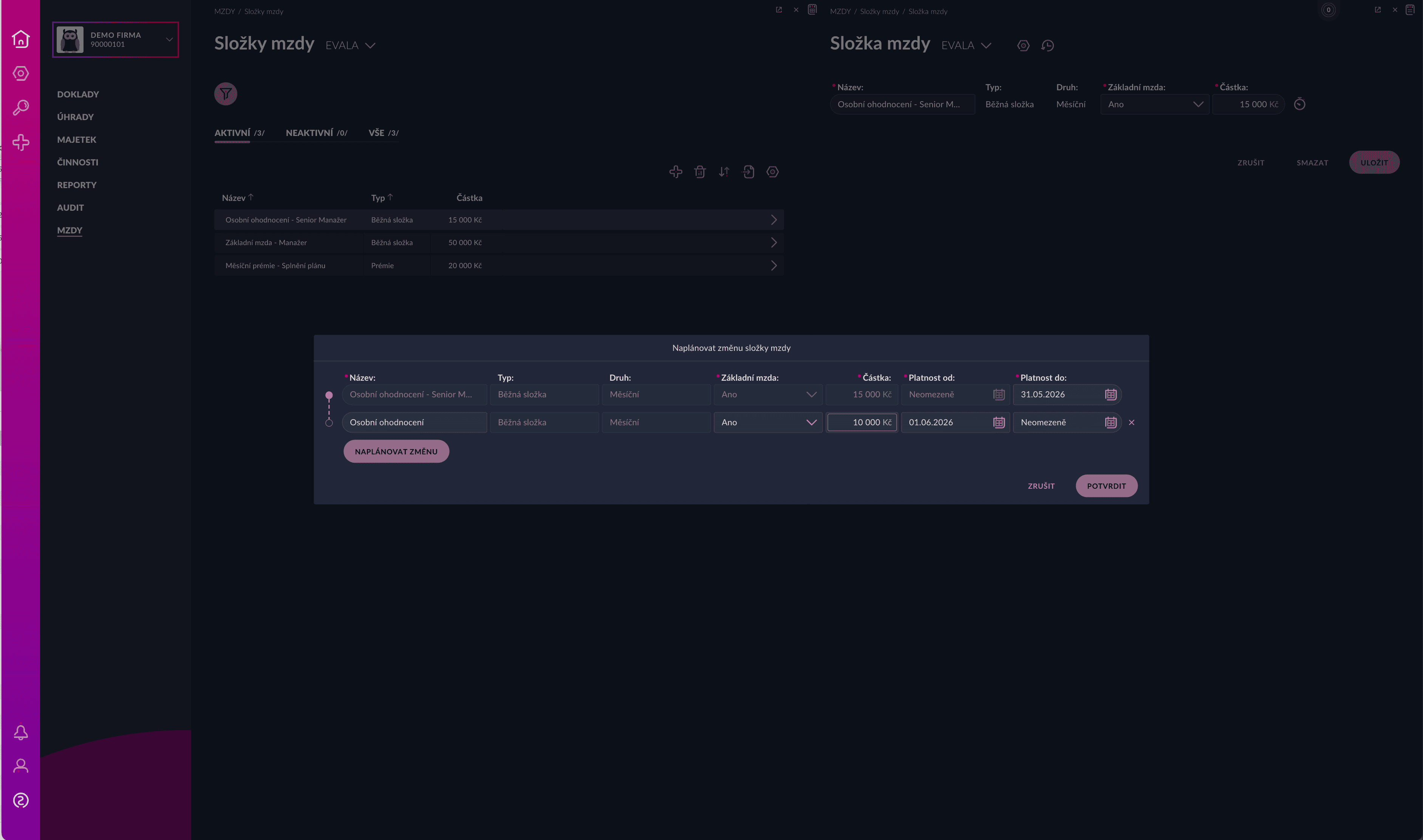
Task: Expand DEMO FIRMA company selector
Action: [x=116, y=40]
